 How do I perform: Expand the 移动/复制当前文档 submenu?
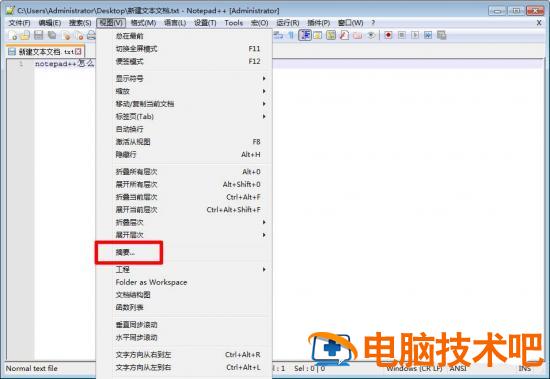pos(185,104)
